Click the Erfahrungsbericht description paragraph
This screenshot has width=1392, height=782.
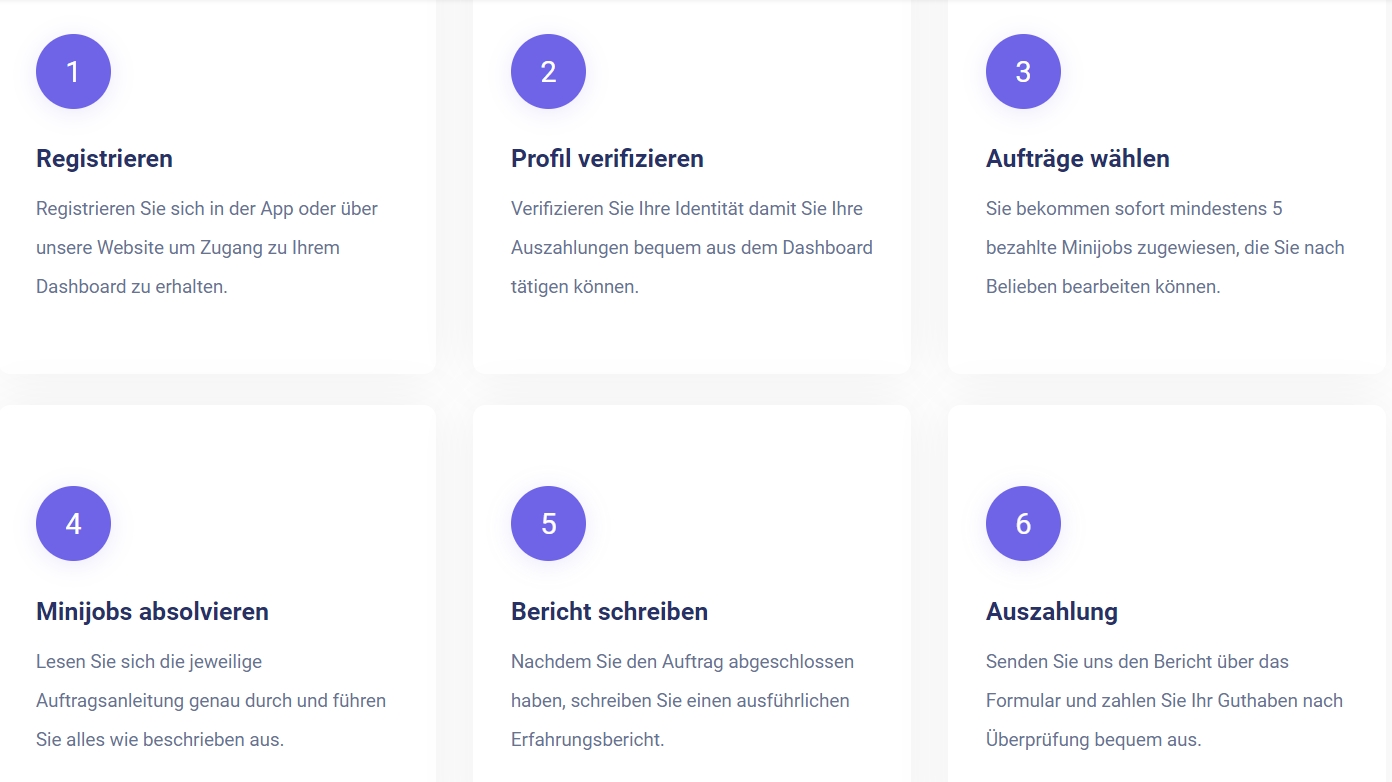click(x=682, y=700)
